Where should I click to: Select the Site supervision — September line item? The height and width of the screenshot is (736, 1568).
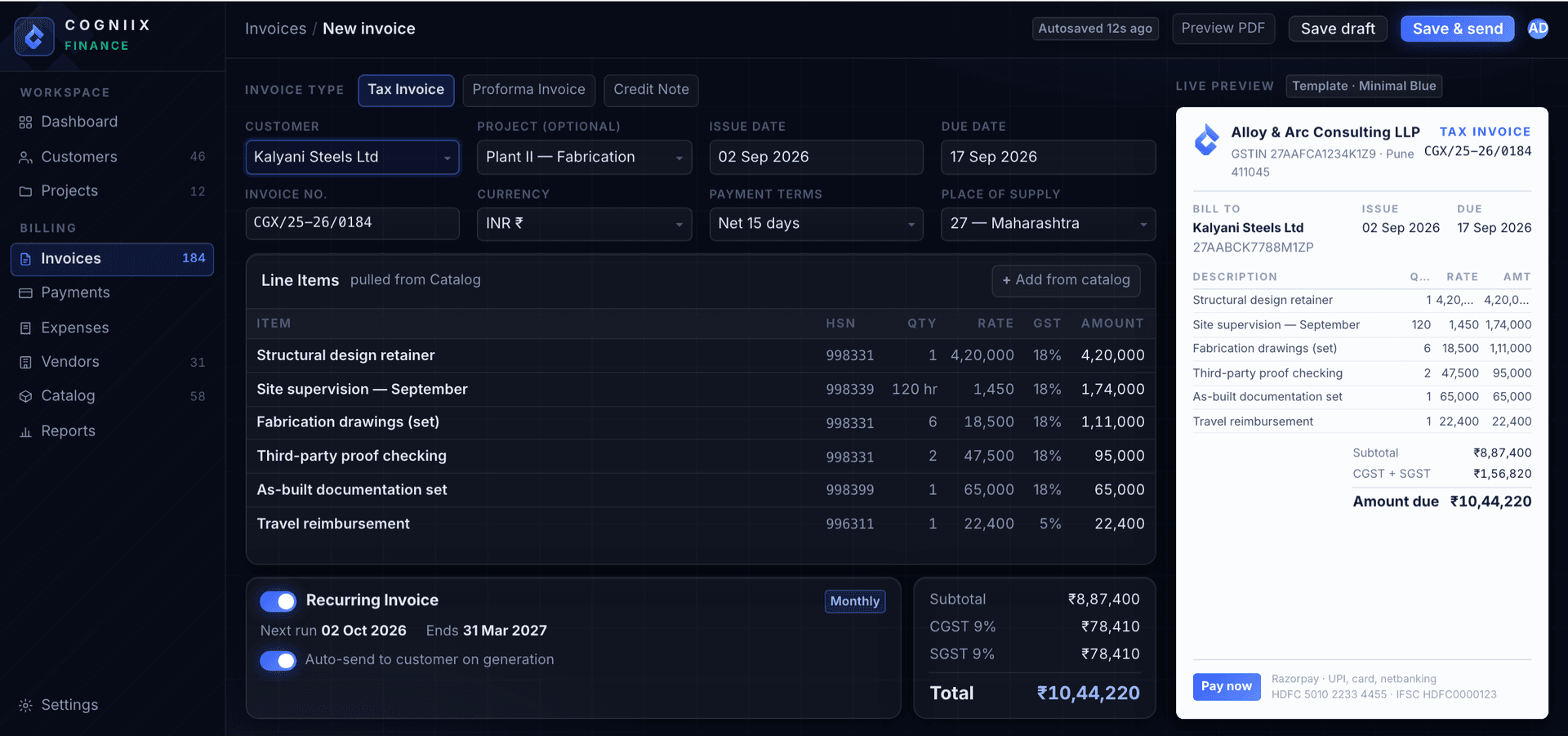[x=701, y=390]
